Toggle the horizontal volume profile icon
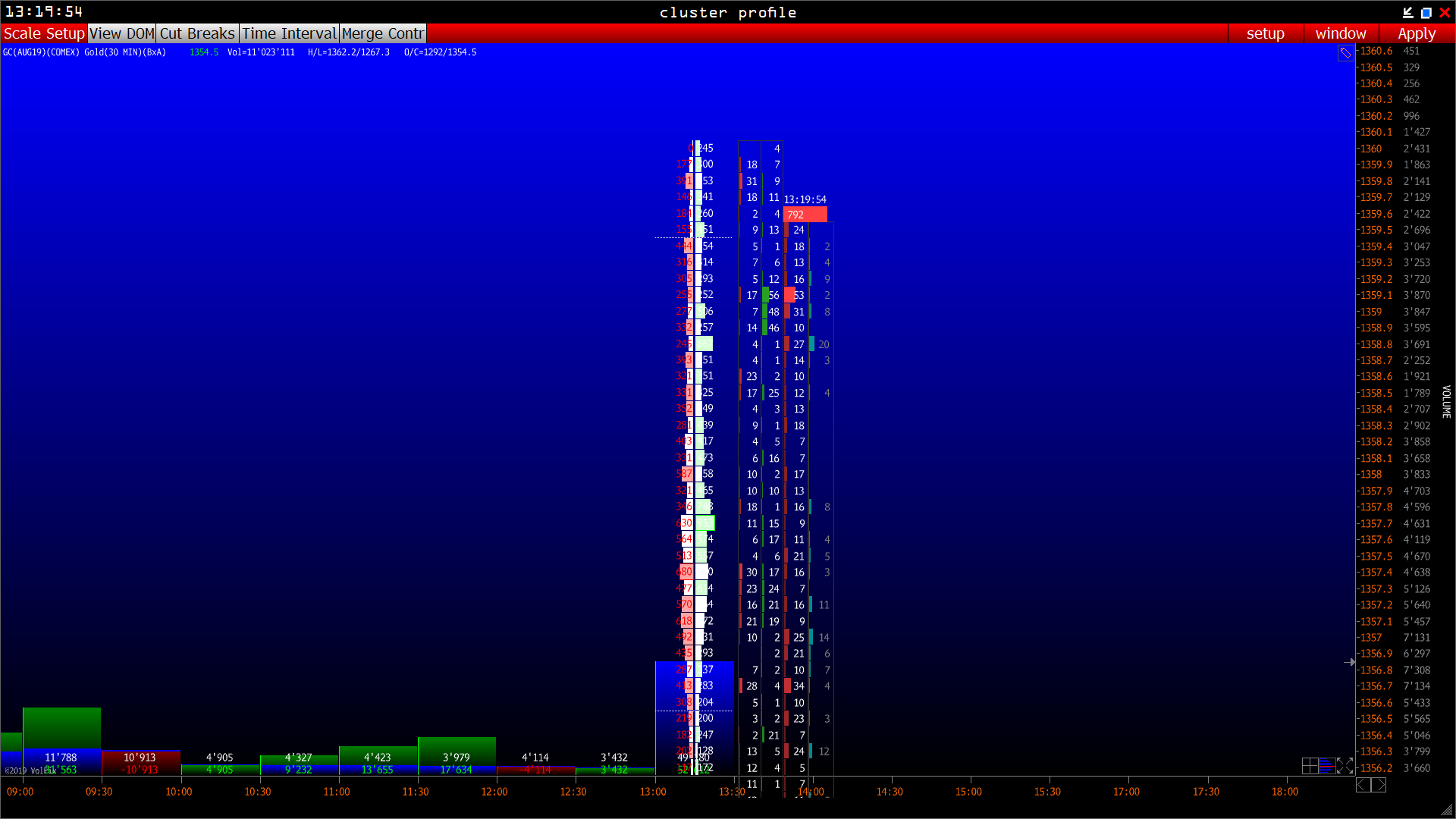 1327,766
